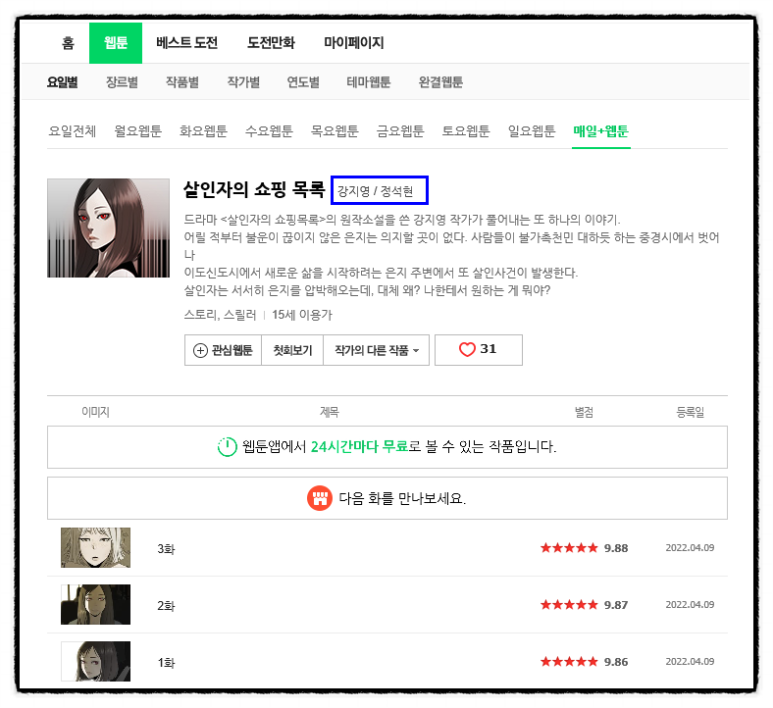773x708 pixels.
Task: Switch to the 베스트 도전 tab
Action: pos(187,43)
